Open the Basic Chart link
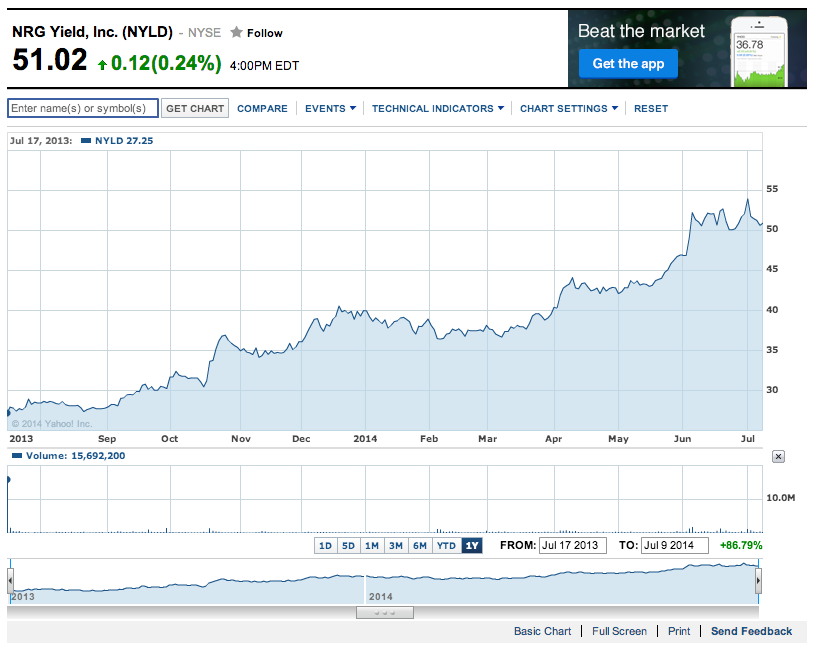814x652 pixels. click(542, 631)
